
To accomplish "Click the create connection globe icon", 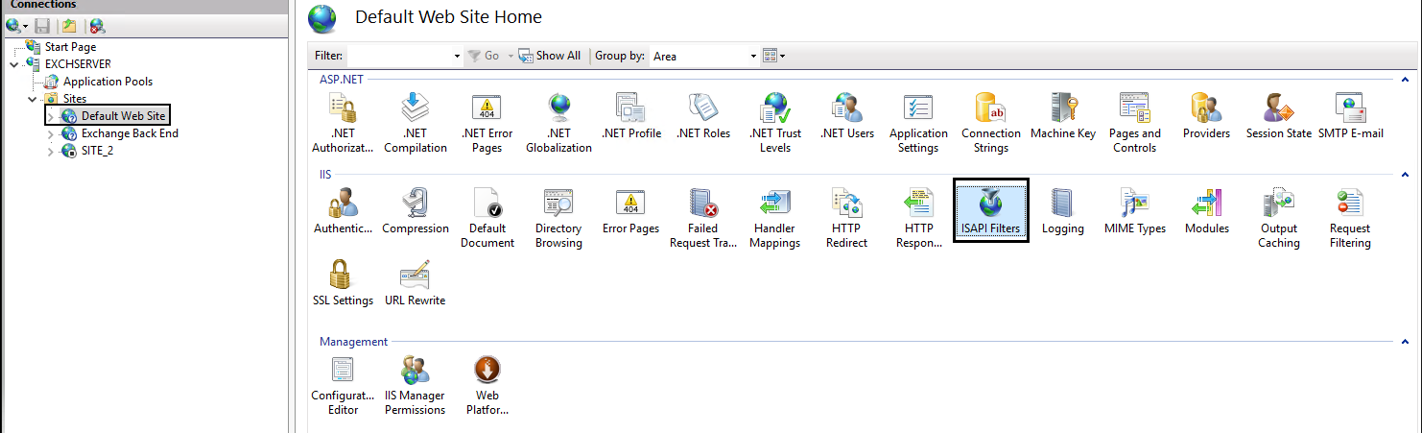I will click(16, 26).
